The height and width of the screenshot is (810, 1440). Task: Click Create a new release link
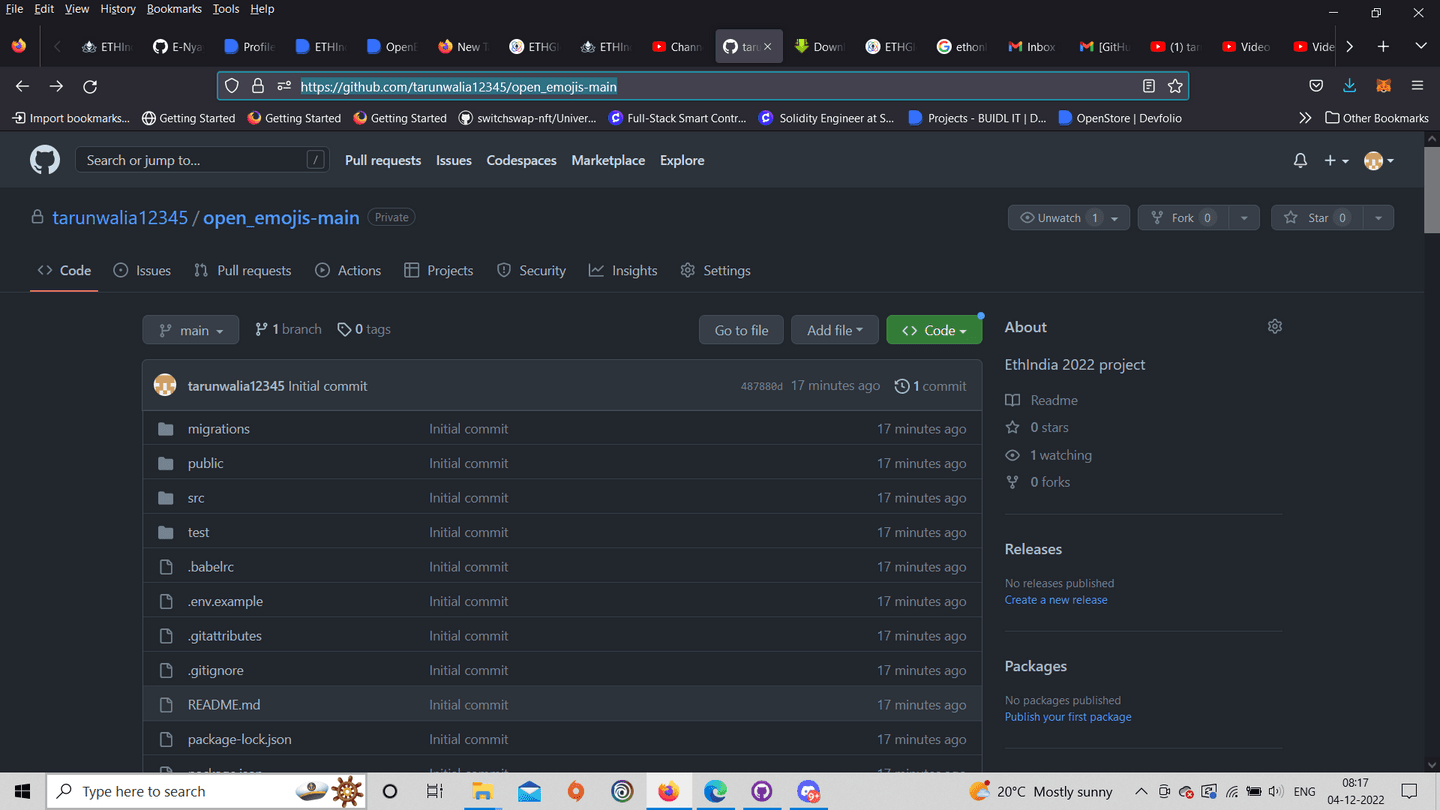coord(1056,600)
